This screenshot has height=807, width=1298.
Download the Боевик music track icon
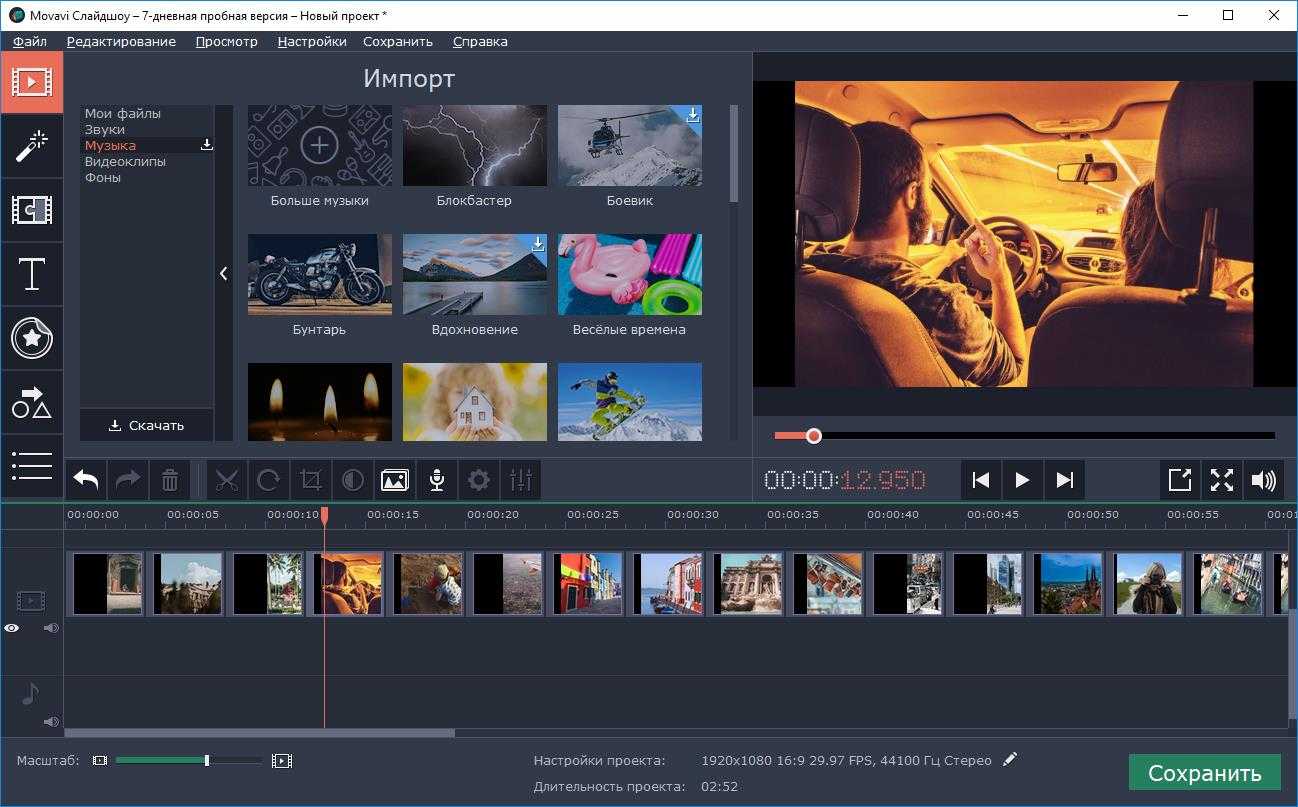click(693, 115)
